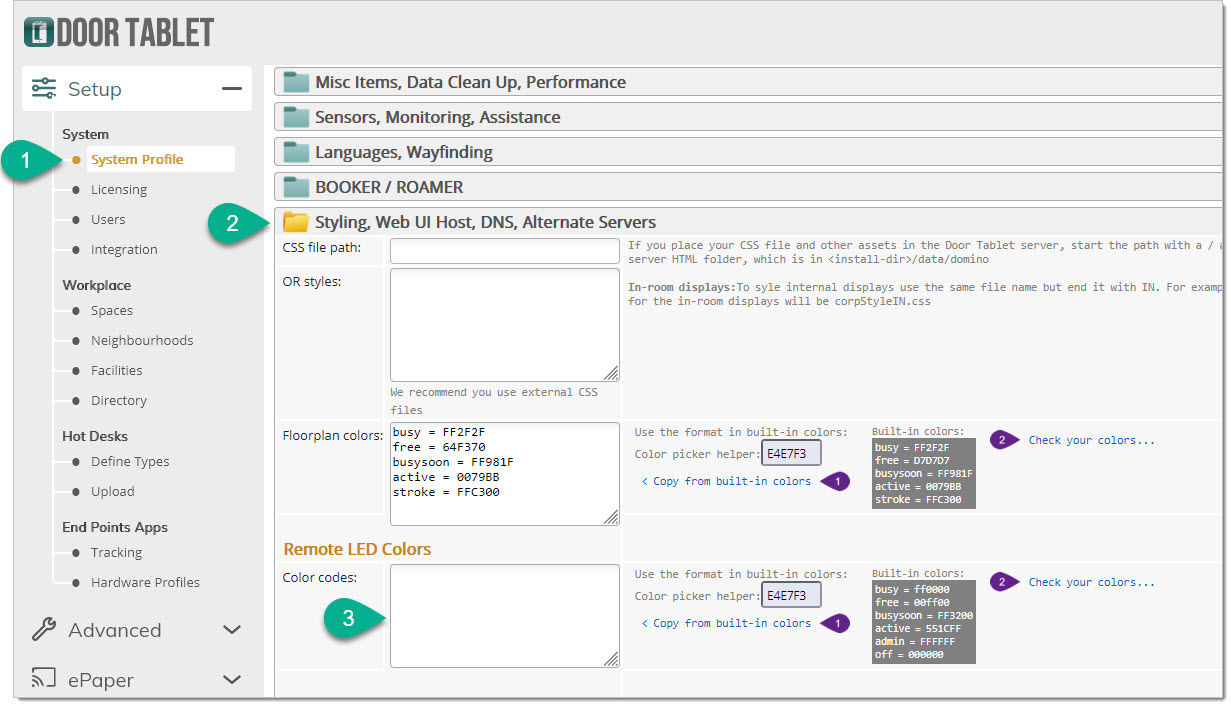Select System Profile in sidebar

click(x=137, y=160)
